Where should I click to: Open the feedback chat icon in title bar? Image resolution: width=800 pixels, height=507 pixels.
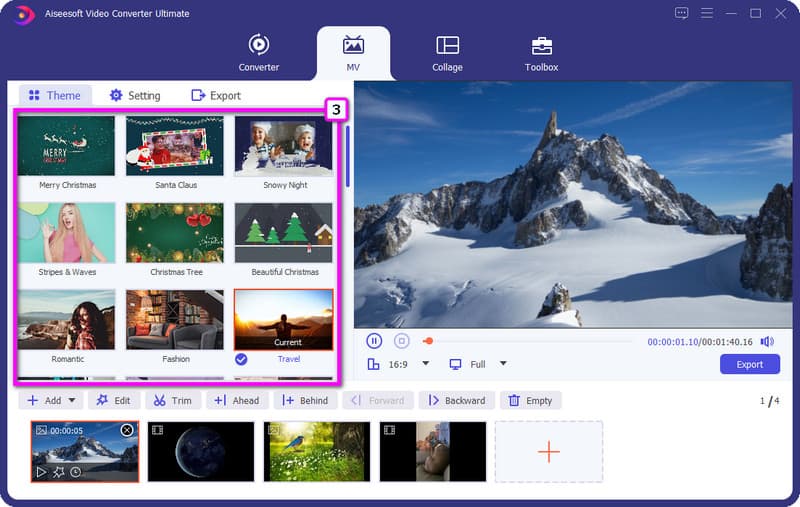[x=681, y=13]
